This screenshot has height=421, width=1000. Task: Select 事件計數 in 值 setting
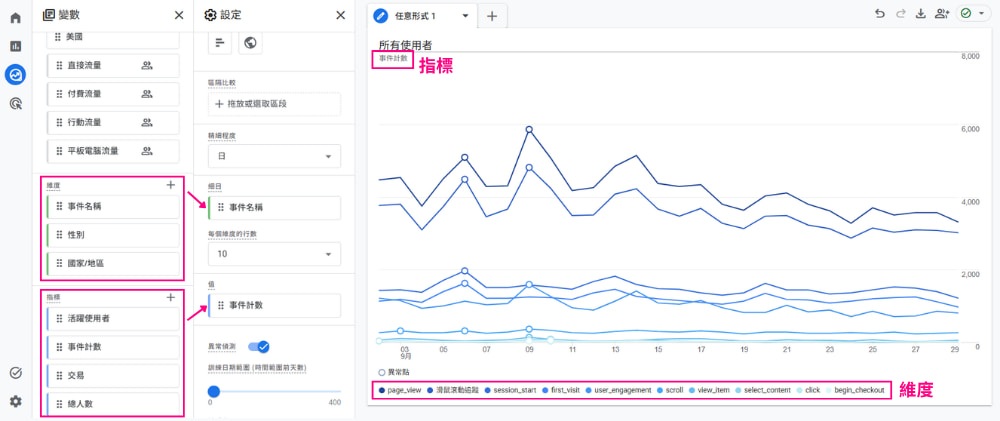274,305
